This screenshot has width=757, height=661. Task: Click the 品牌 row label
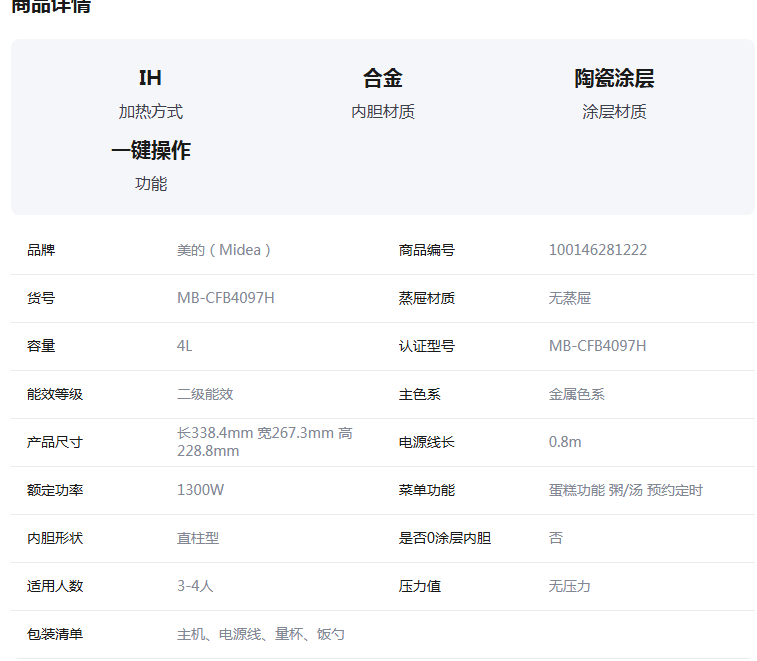[x=41, y=250]
